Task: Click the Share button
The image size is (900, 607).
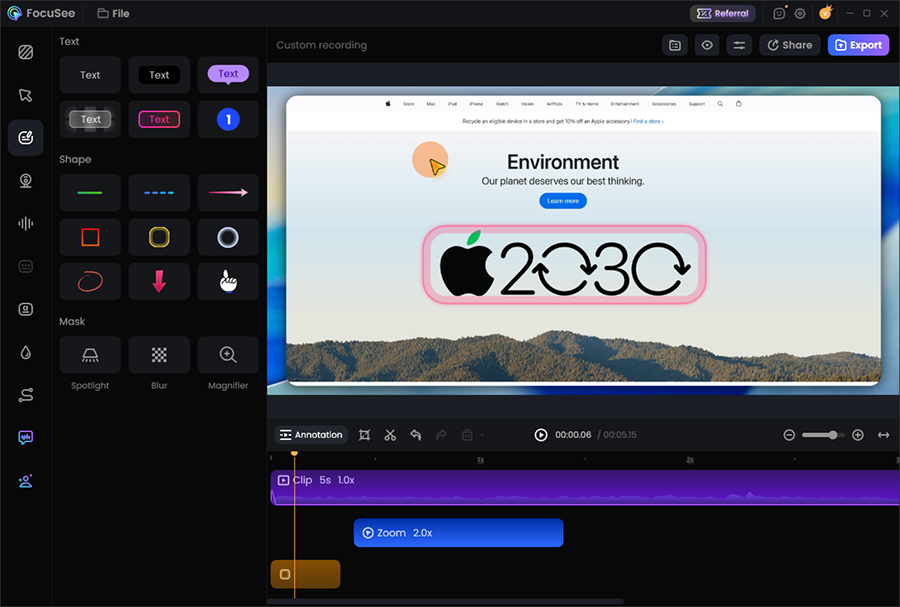Action: click(790, 45)
